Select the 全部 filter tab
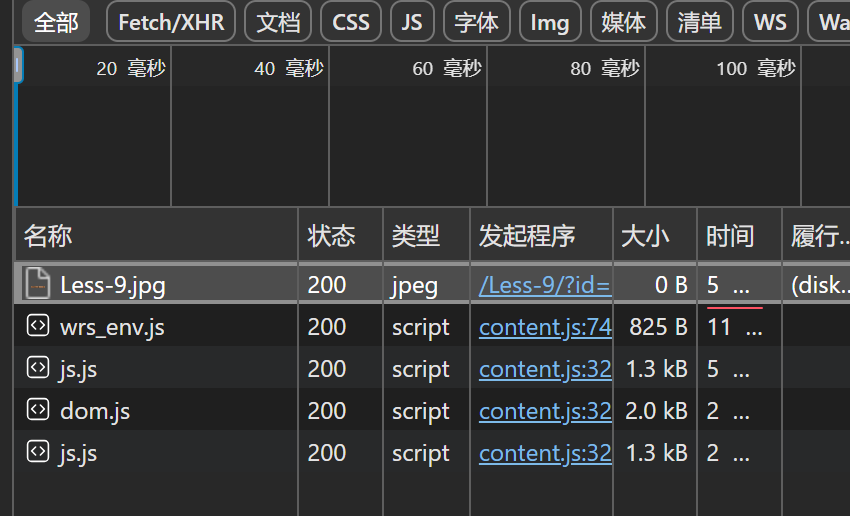The image size is (850, 516). [x=56, y=22]
